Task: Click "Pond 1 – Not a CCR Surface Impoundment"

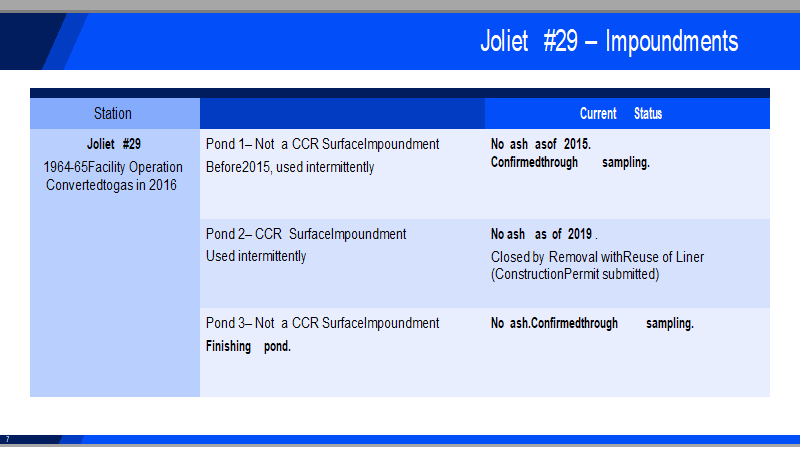Action: (x=322, y=144)
